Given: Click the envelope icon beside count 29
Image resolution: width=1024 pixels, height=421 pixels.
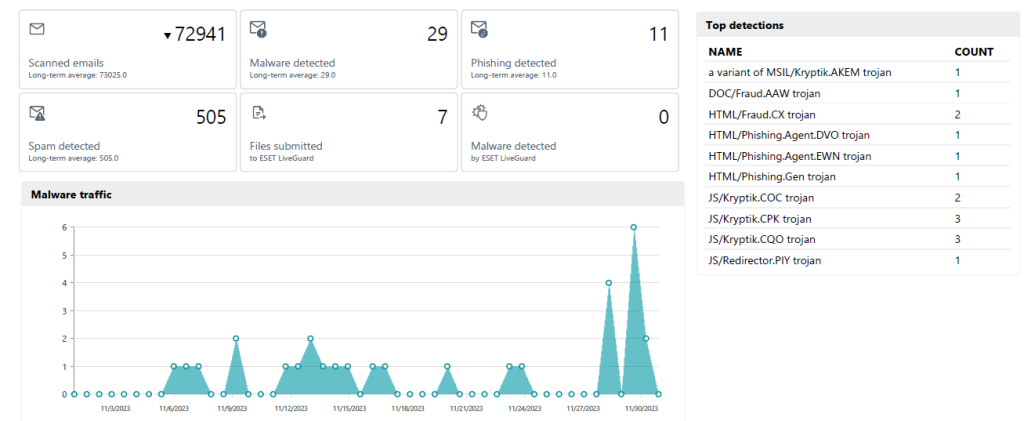Looking at the screenshot, I should [258, 29].
